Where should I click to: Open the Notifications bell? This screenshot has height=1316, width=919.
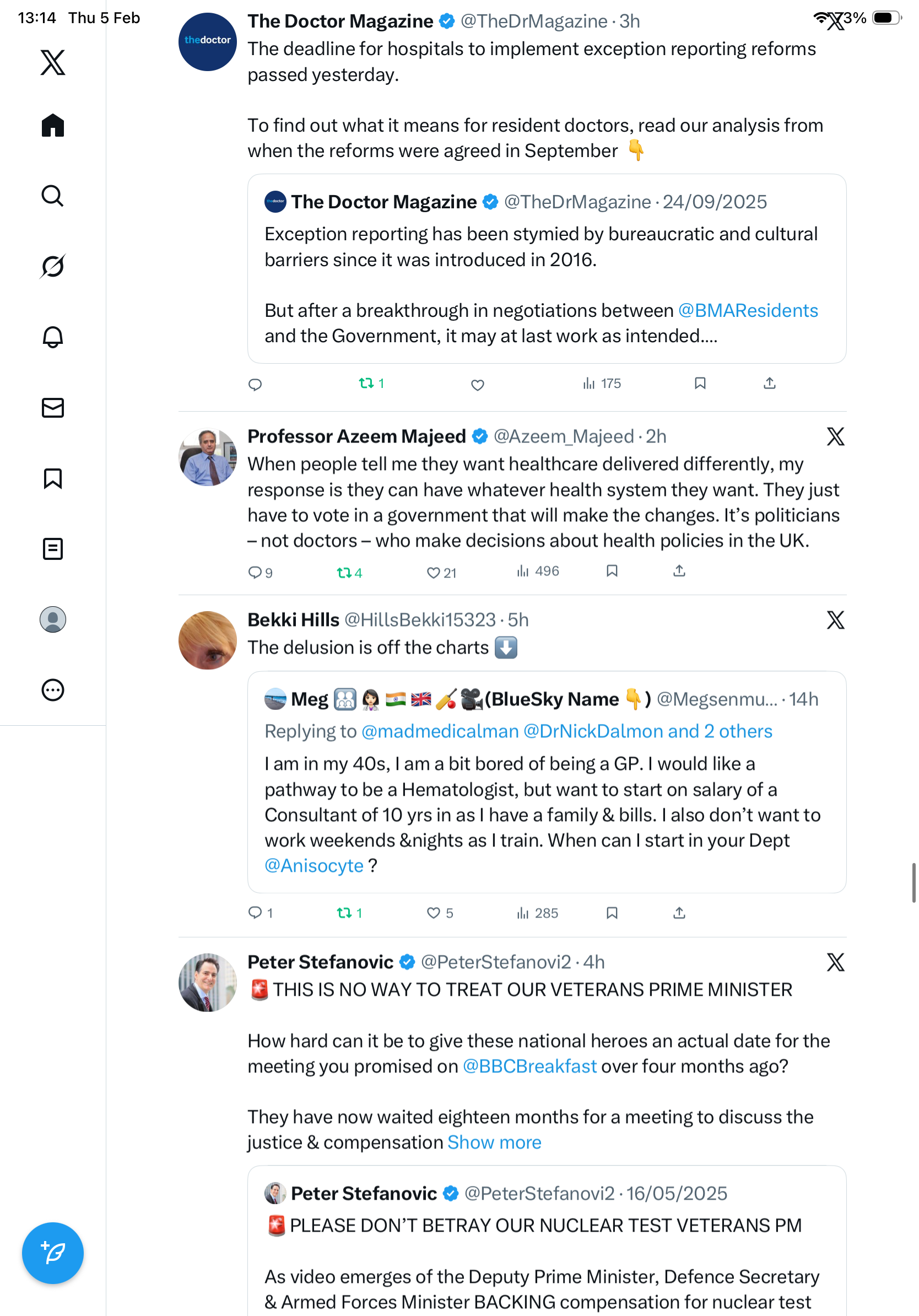pyautogui.click(x=53, y=337)
